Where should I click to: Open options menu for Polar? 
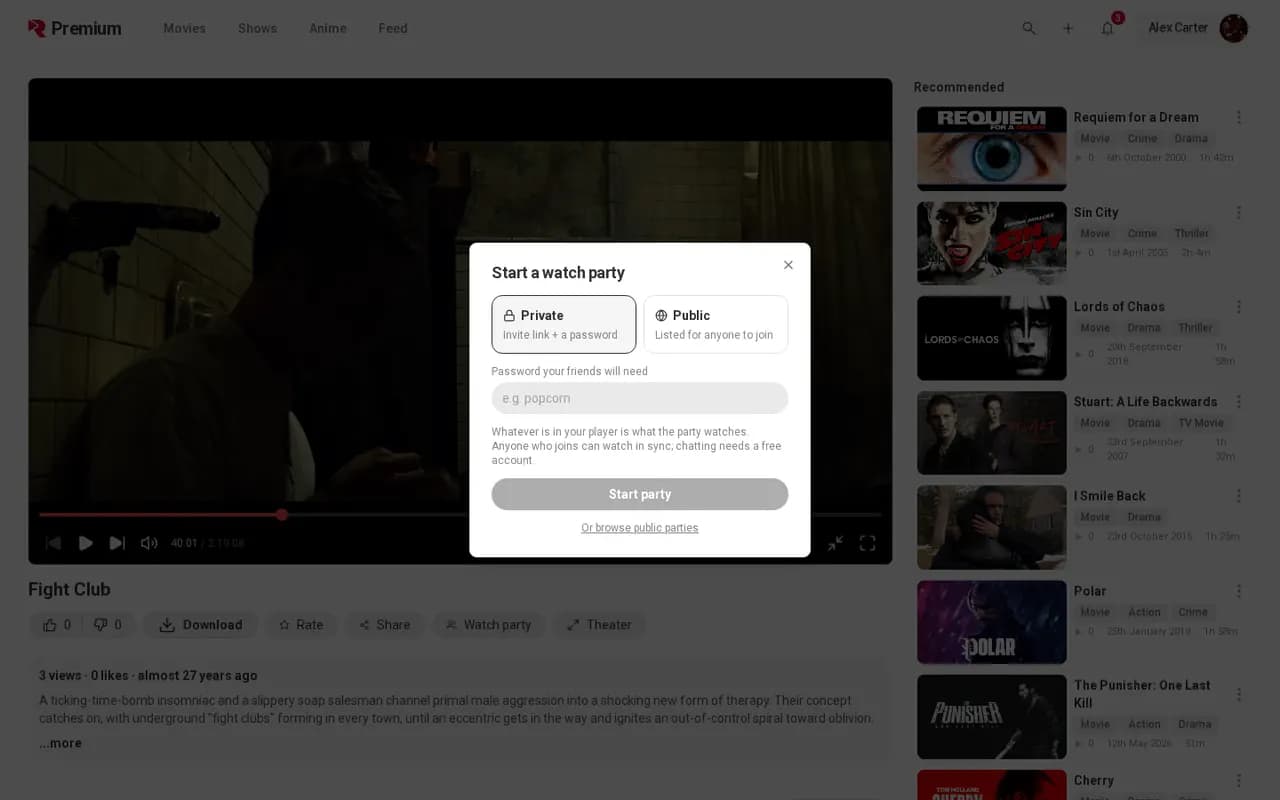pos(1239,591)
